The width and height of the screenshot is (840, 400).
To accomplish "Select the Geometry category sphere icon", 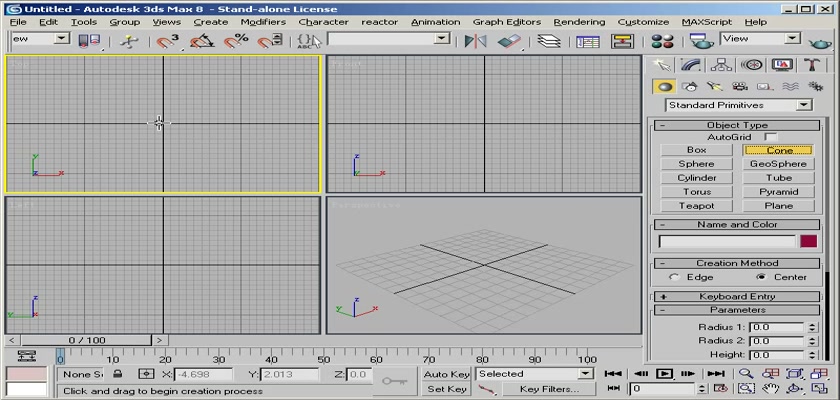I will point(664,86).
